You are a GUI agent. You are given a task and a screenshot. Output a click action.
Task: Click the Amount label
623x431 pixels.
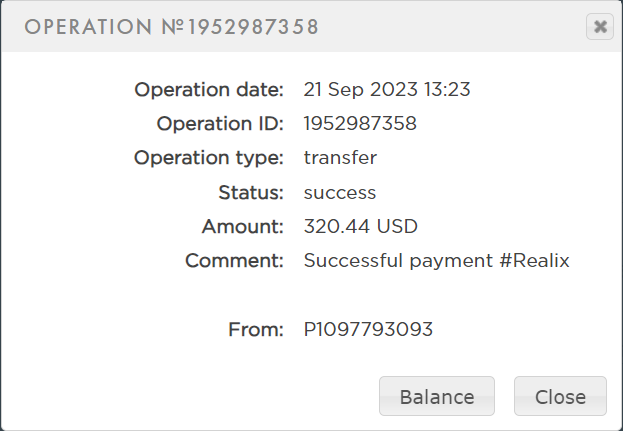click(244, 226)
